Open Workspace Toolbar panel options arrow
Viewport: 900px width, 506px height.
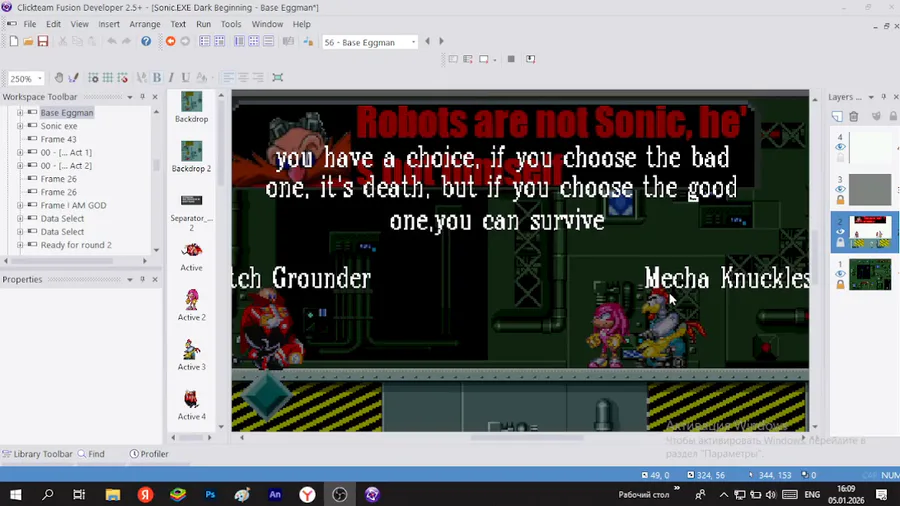coord(130,97)
